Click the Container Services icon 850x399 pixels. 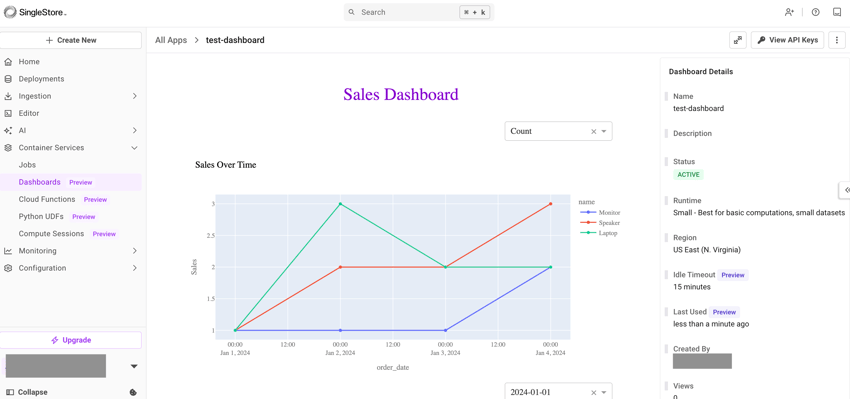tap(8, 147)
